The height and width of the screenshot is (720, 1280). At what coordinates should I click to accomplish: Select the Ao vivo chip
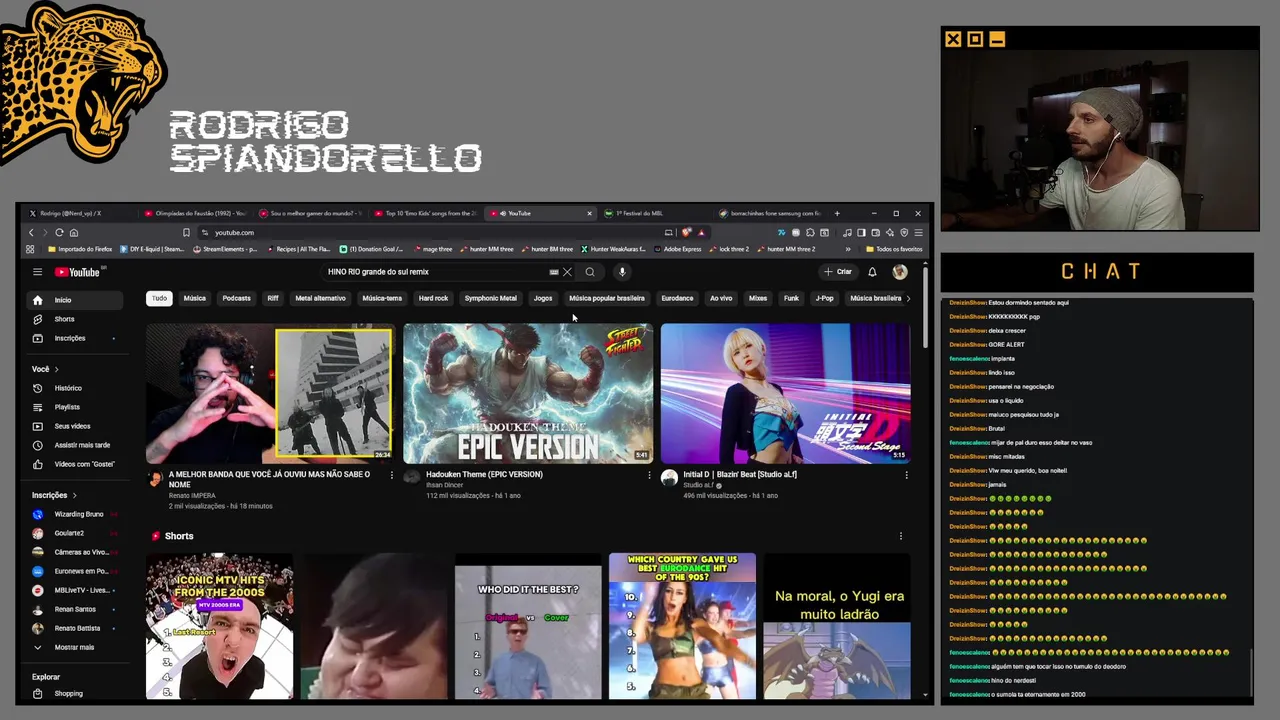pos(721,298)
